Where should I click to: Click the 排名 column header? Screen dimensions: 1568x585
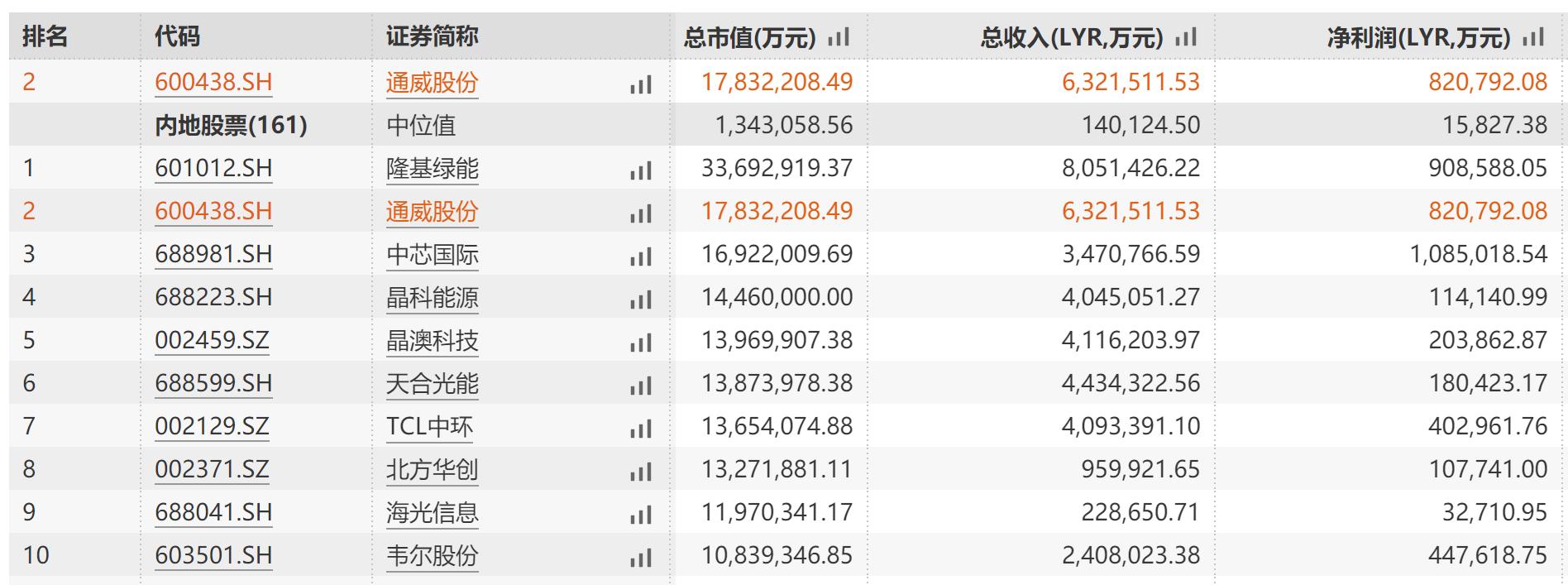[45, 36]
